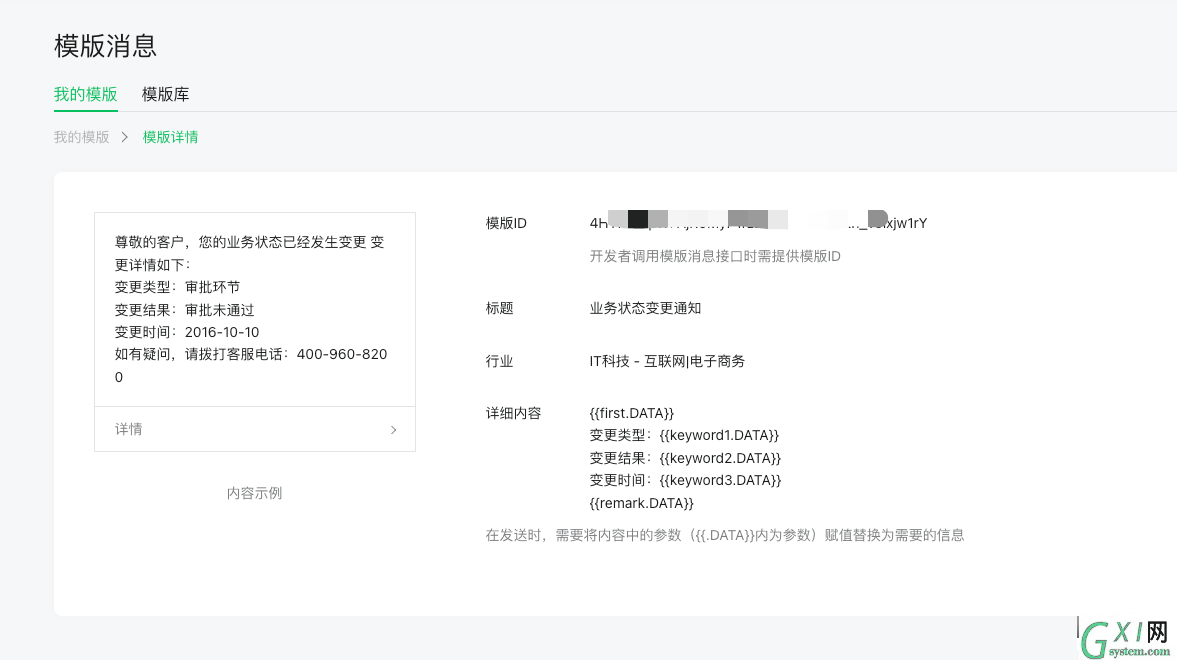
Task: Click the breadcrumb separator chevron
Action: coord(125,137)
